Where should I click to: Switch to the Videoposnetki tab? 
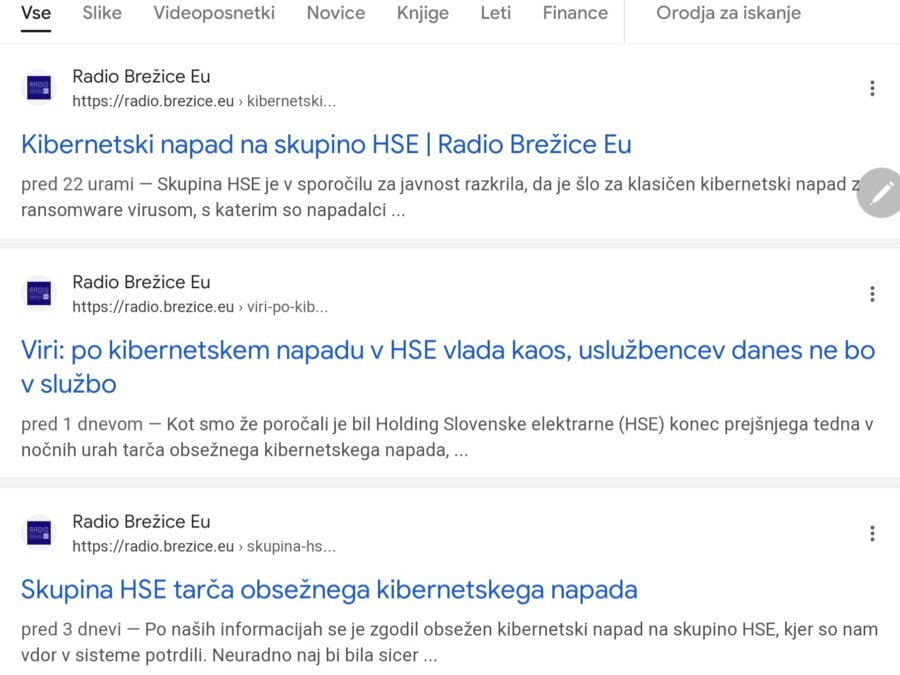click(214, 13)
